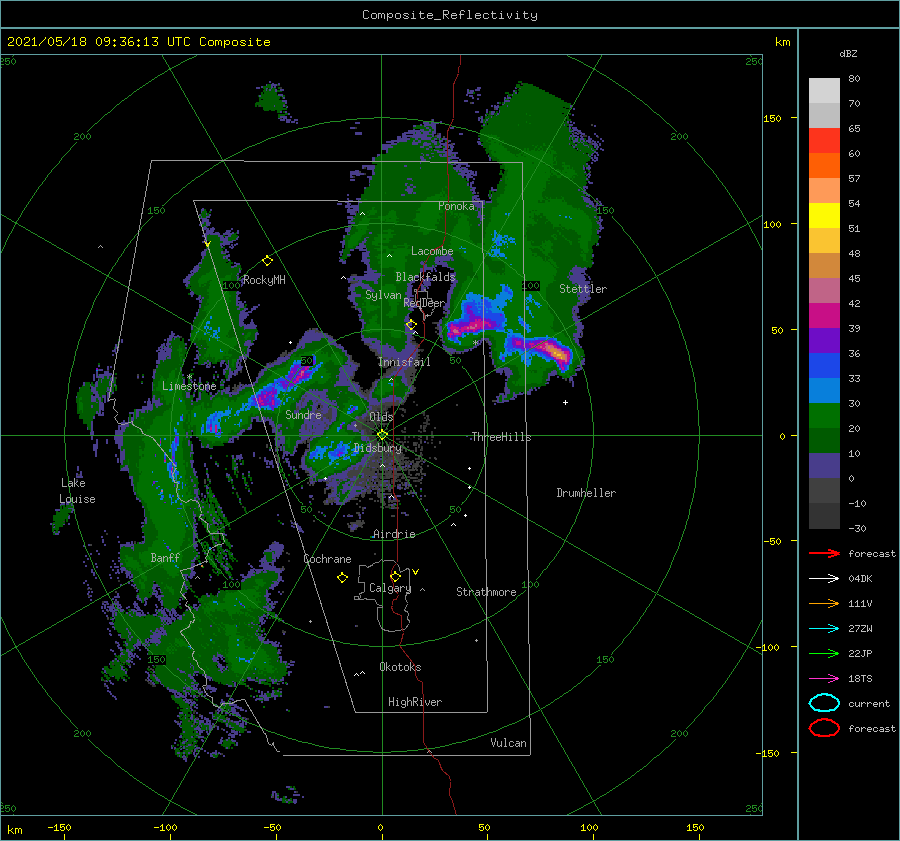Select the cyan 27ZW arrow legend entry

coord(824,629)
